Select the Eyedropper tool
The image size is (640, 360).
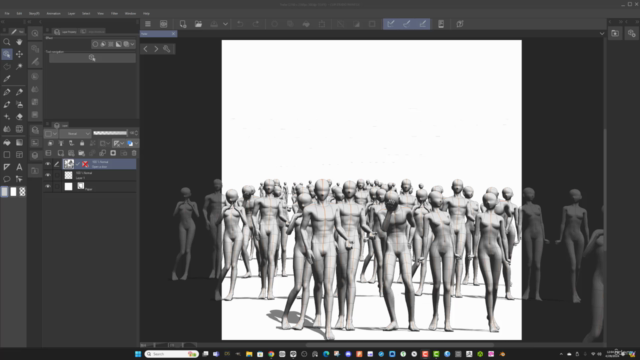click(7, 78)
